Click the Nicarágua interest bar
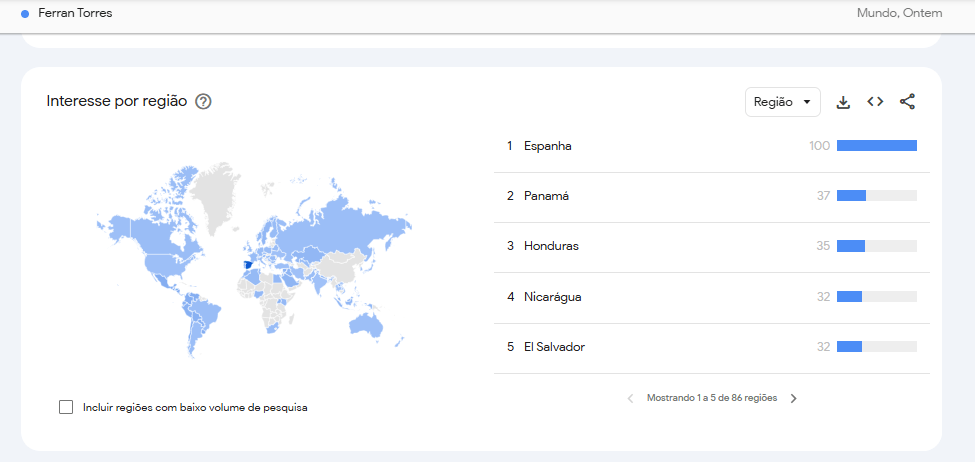Viewport: 975px width, 462px height. pyautogui.click(x=877, y=297)
